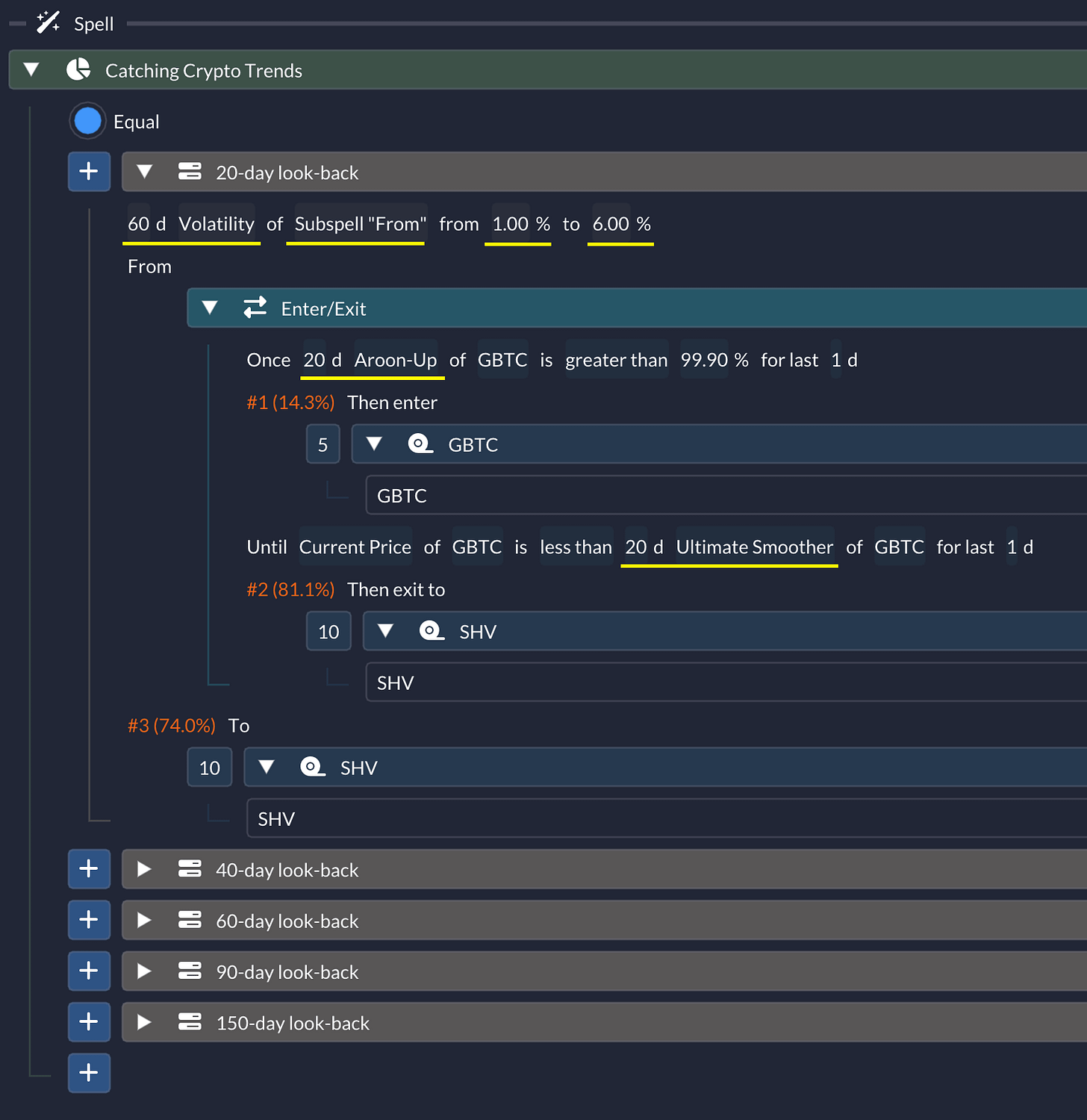This screenshot has height=1120, width=1087.
Task: Change the GBTC ticker after Current Price
Action: click(x=477, y=547)
